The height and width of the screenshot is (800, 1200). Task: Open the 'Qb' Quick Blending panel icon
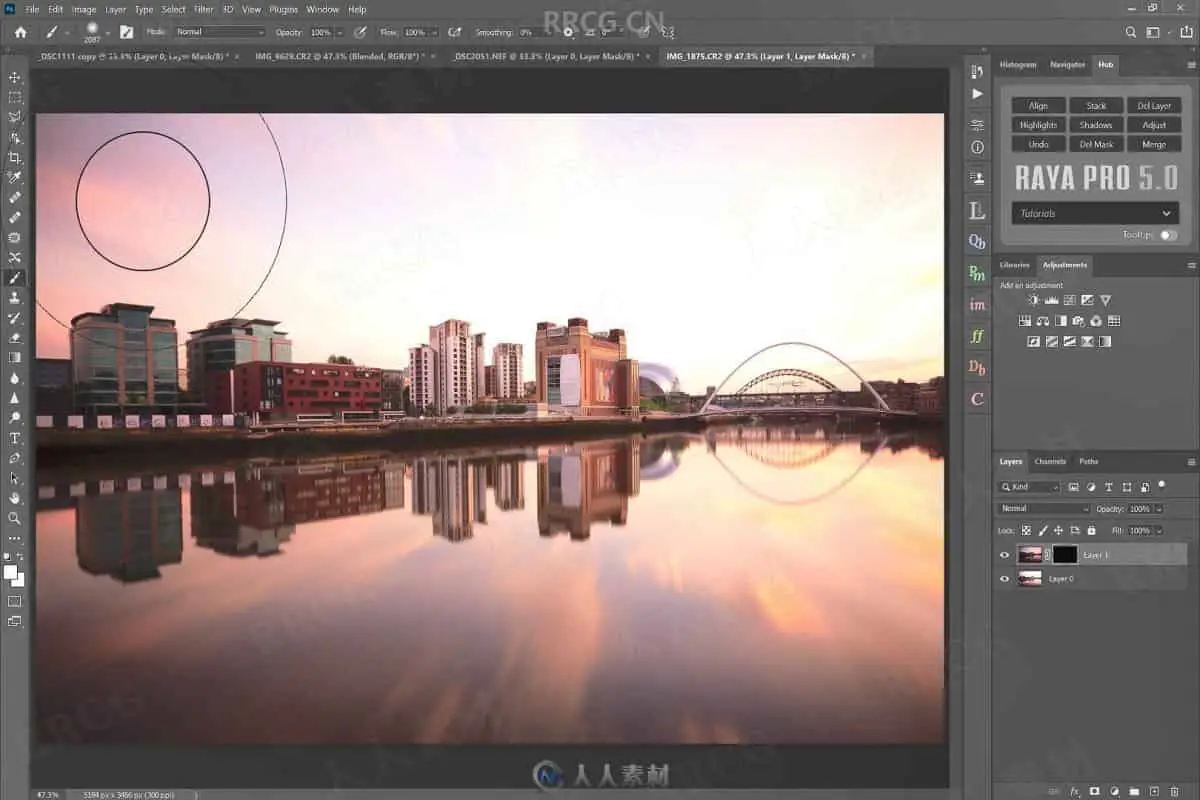tap(977, 242)
